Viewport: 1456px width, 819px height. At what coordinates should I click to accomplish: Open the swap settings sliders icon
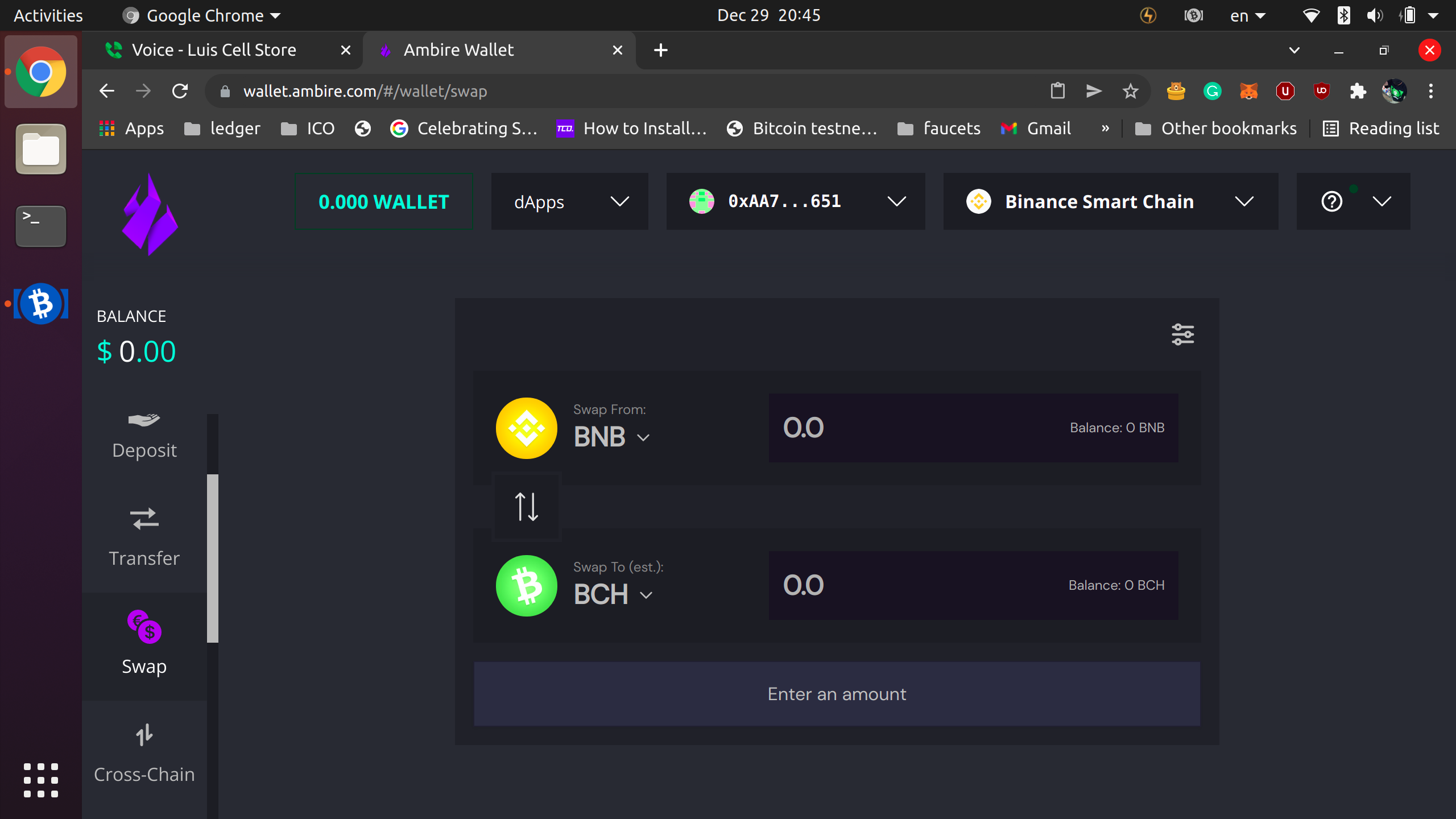coord(1183,334)
